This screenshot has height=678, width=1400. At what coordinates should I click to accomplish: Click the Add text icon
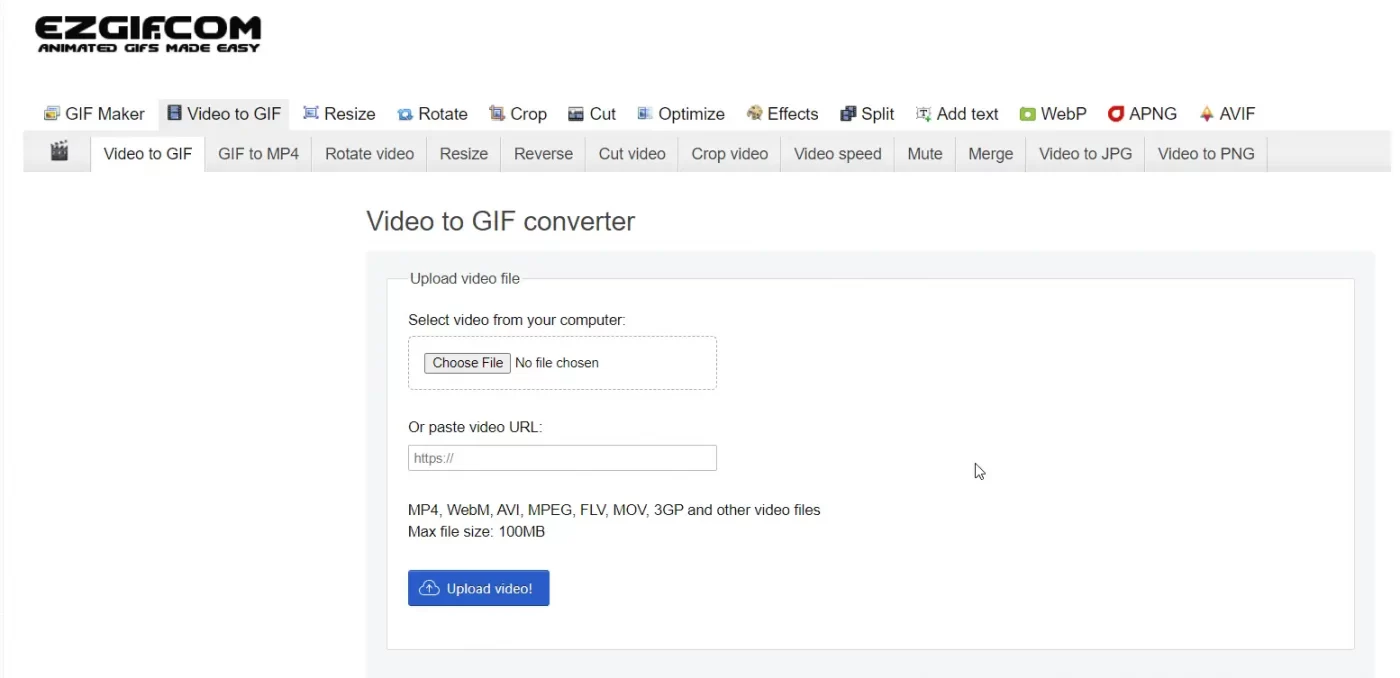[924, 114]
